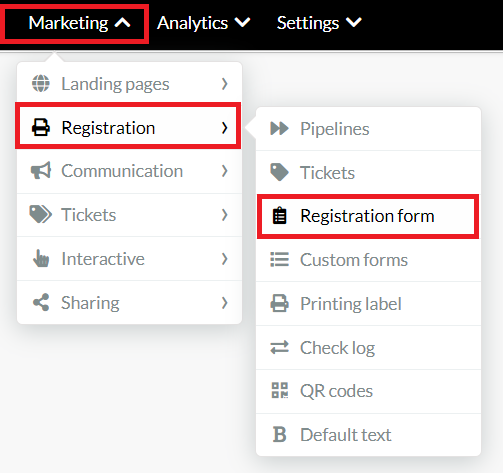
Task: Click the megaphone icon for Communication
Action: (x=41, y=171)
